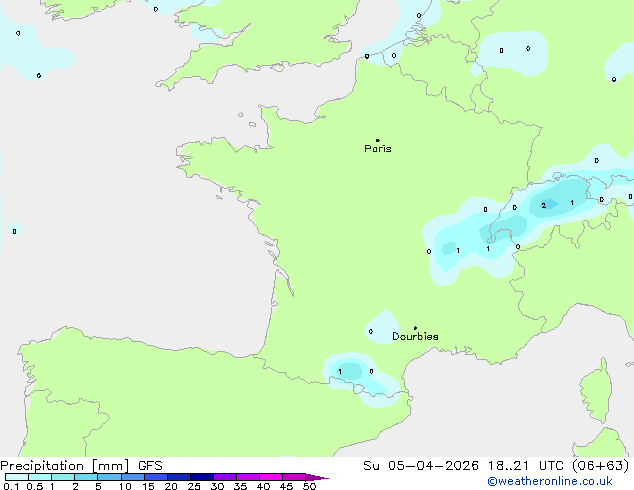634x490 pixels.
Task: Click the legend label 50
Action: [309, 486]
